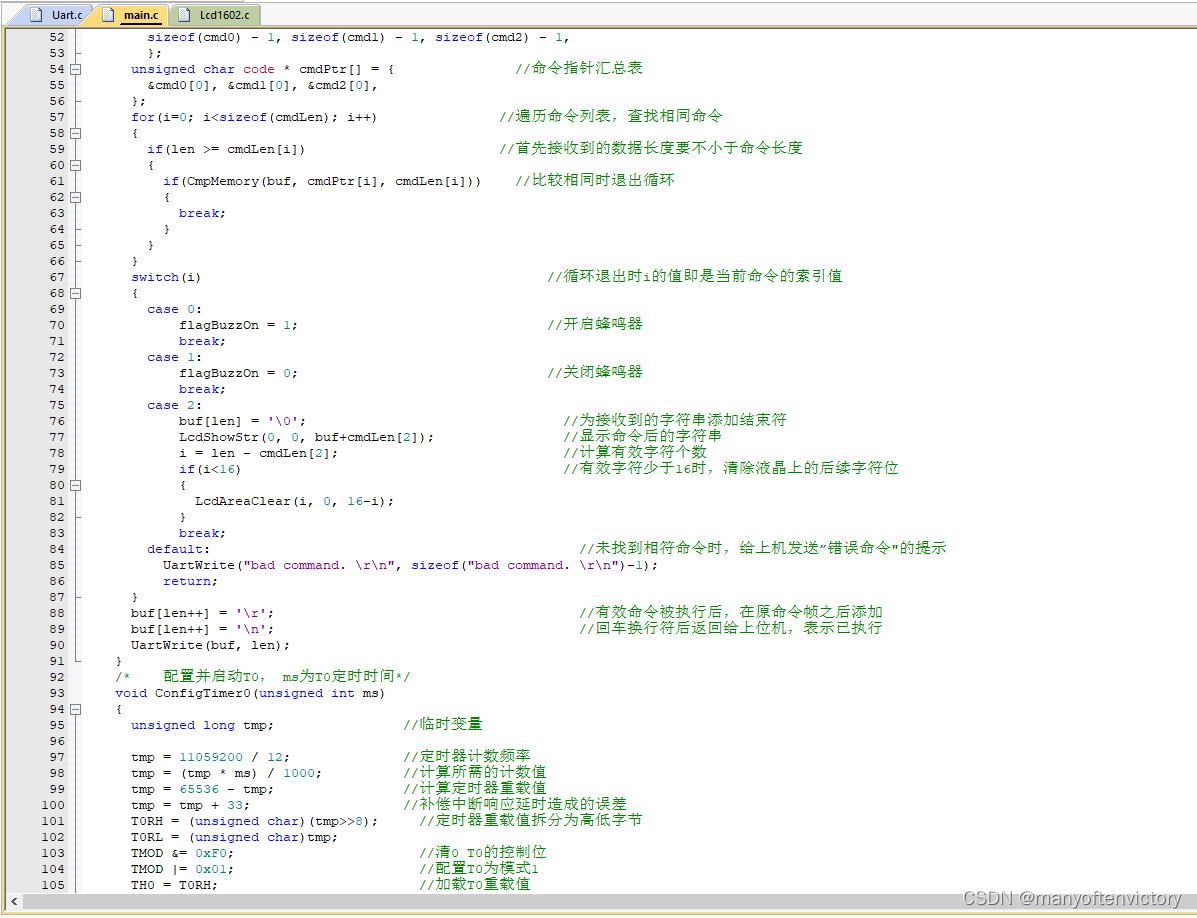Click on 'i = len - cmdLen[2];' line
This screenshot has height=918, width=1197.
(258, 454)
